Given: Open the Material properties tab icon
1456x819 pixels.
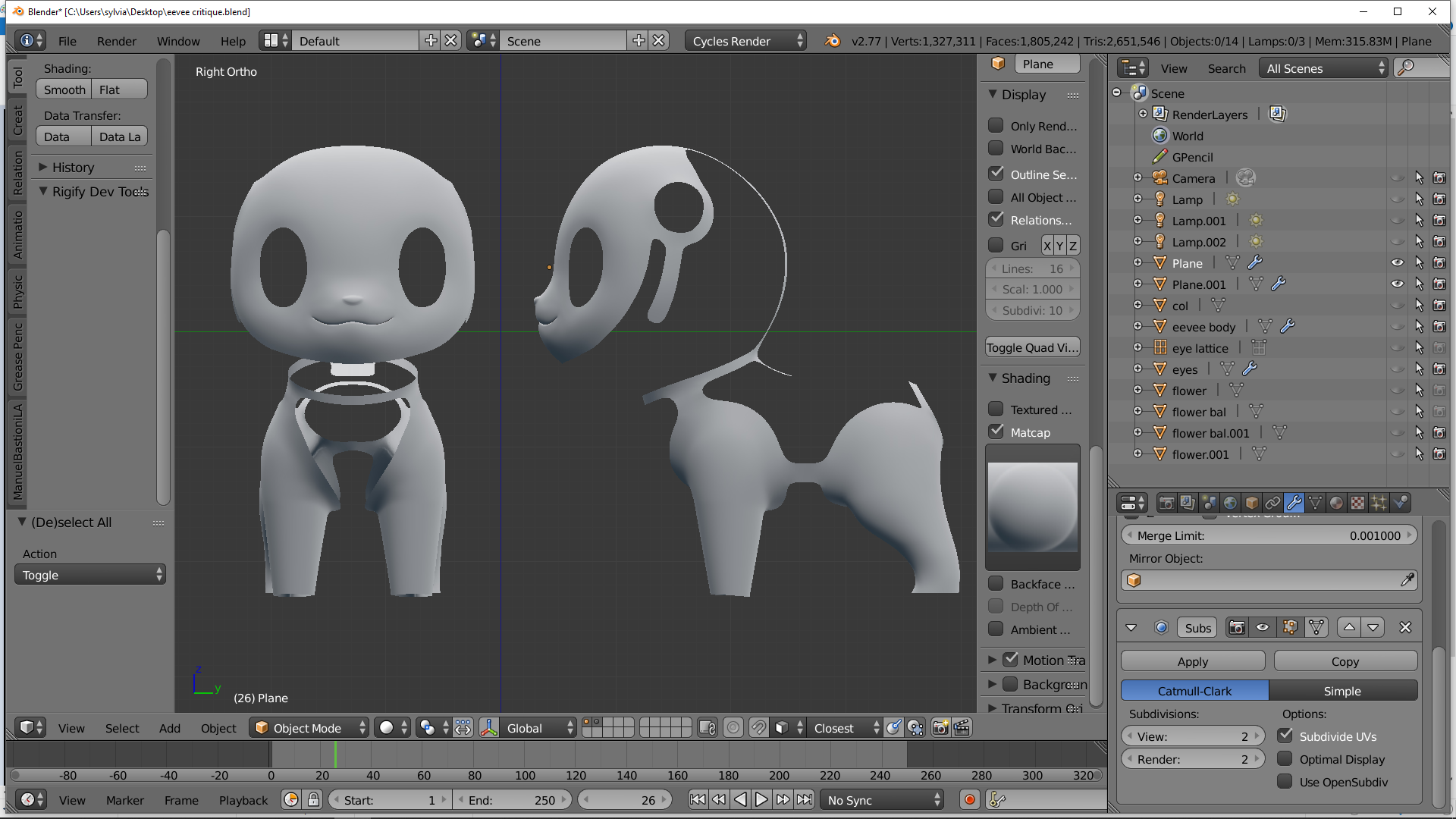Looking at the screenshot, I should (x=1336, y=503).
